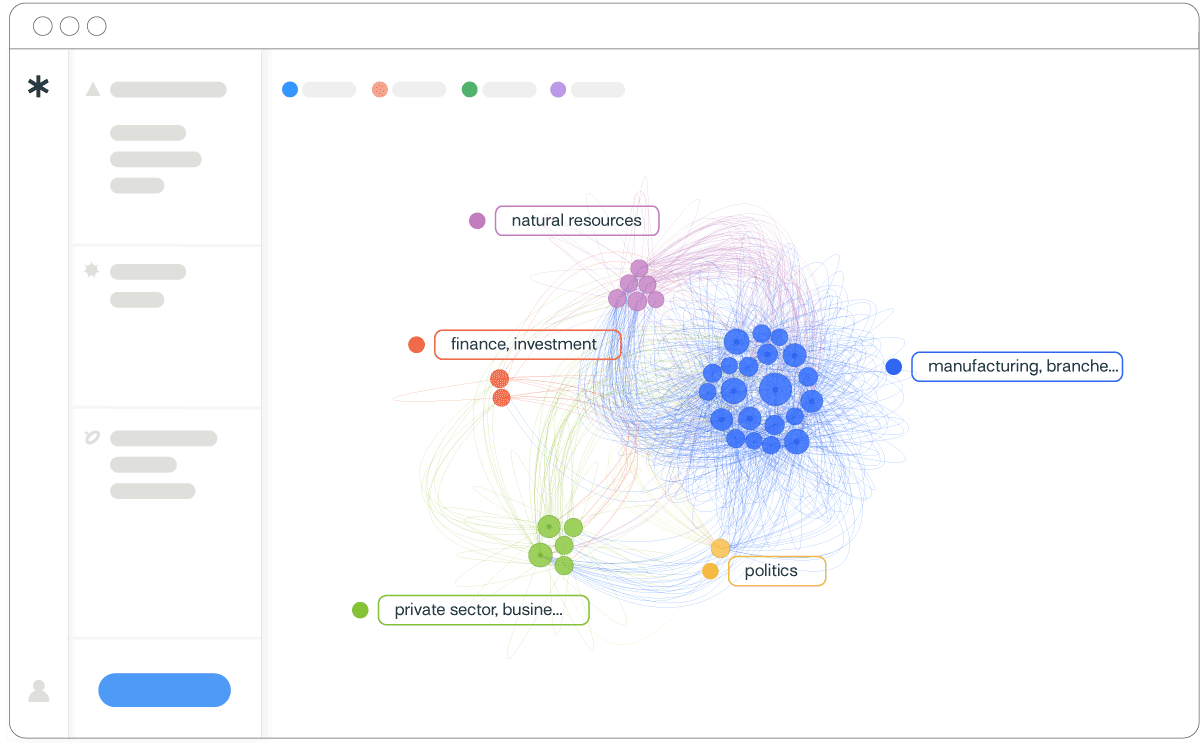Click the gear icon in the second panel

pos(92,271)
